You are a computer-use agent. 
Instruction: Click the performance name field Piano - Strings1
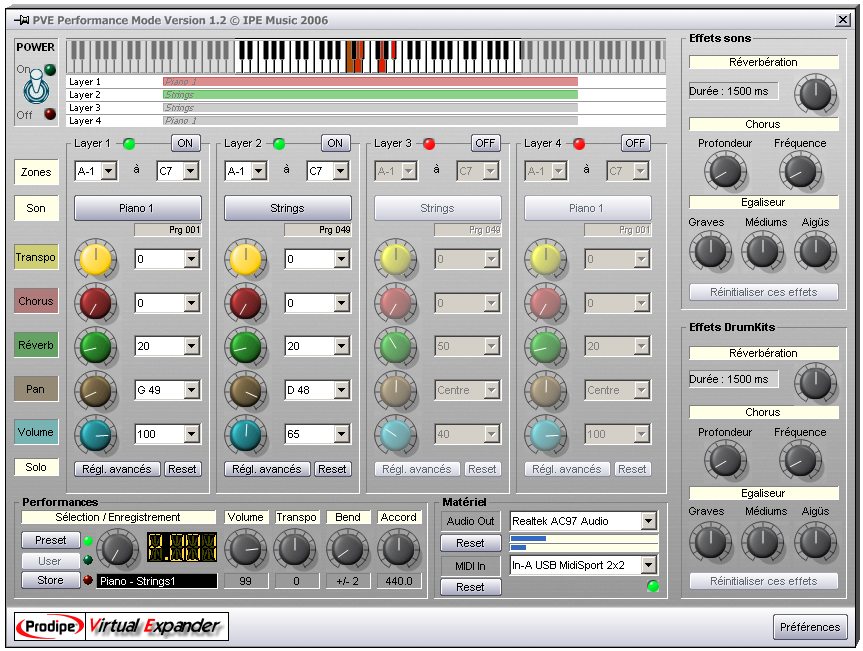(x=156, y=581)
